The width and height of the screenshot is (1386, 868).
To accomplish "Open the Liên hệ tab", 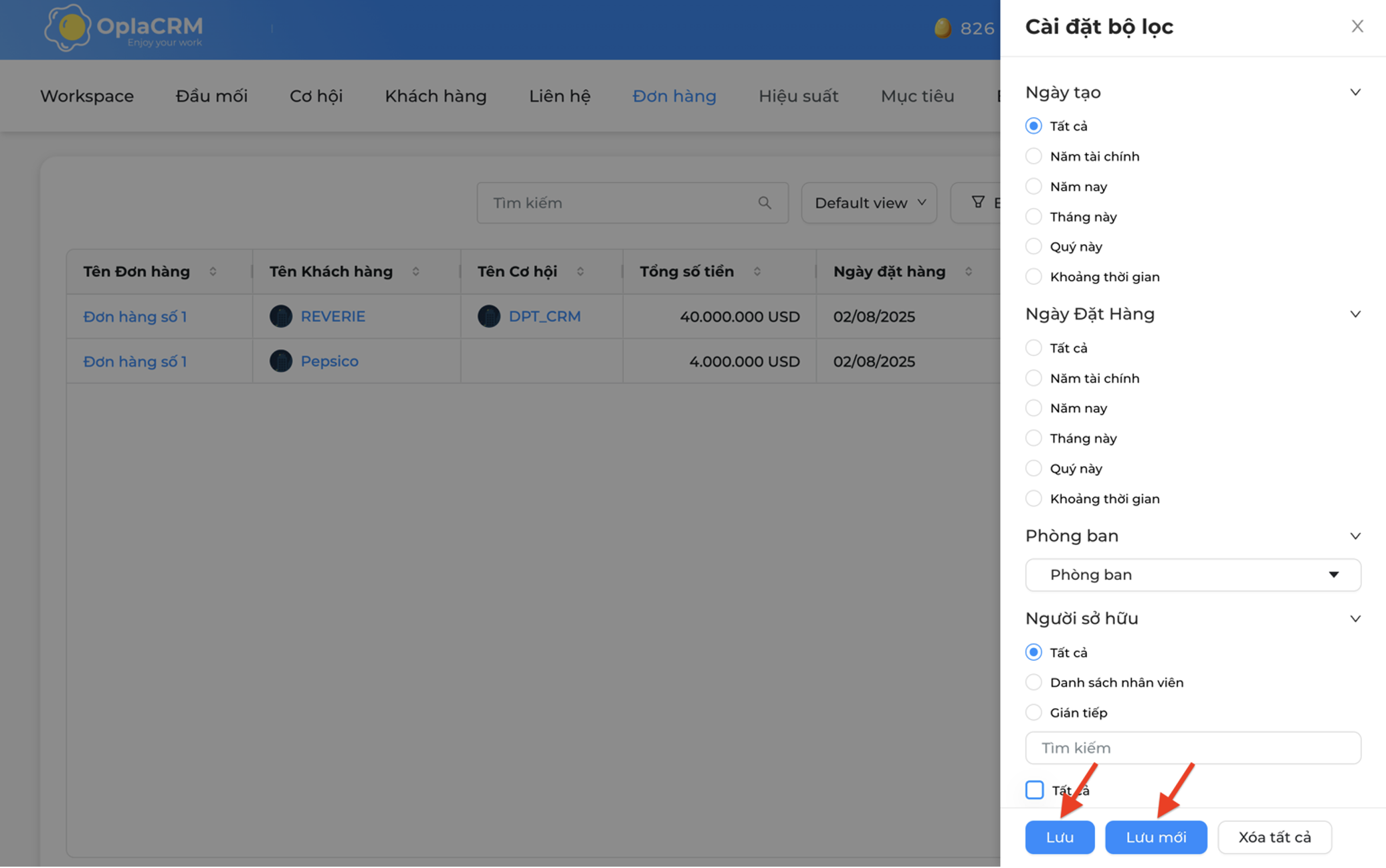I will click(x=560, y=96).
